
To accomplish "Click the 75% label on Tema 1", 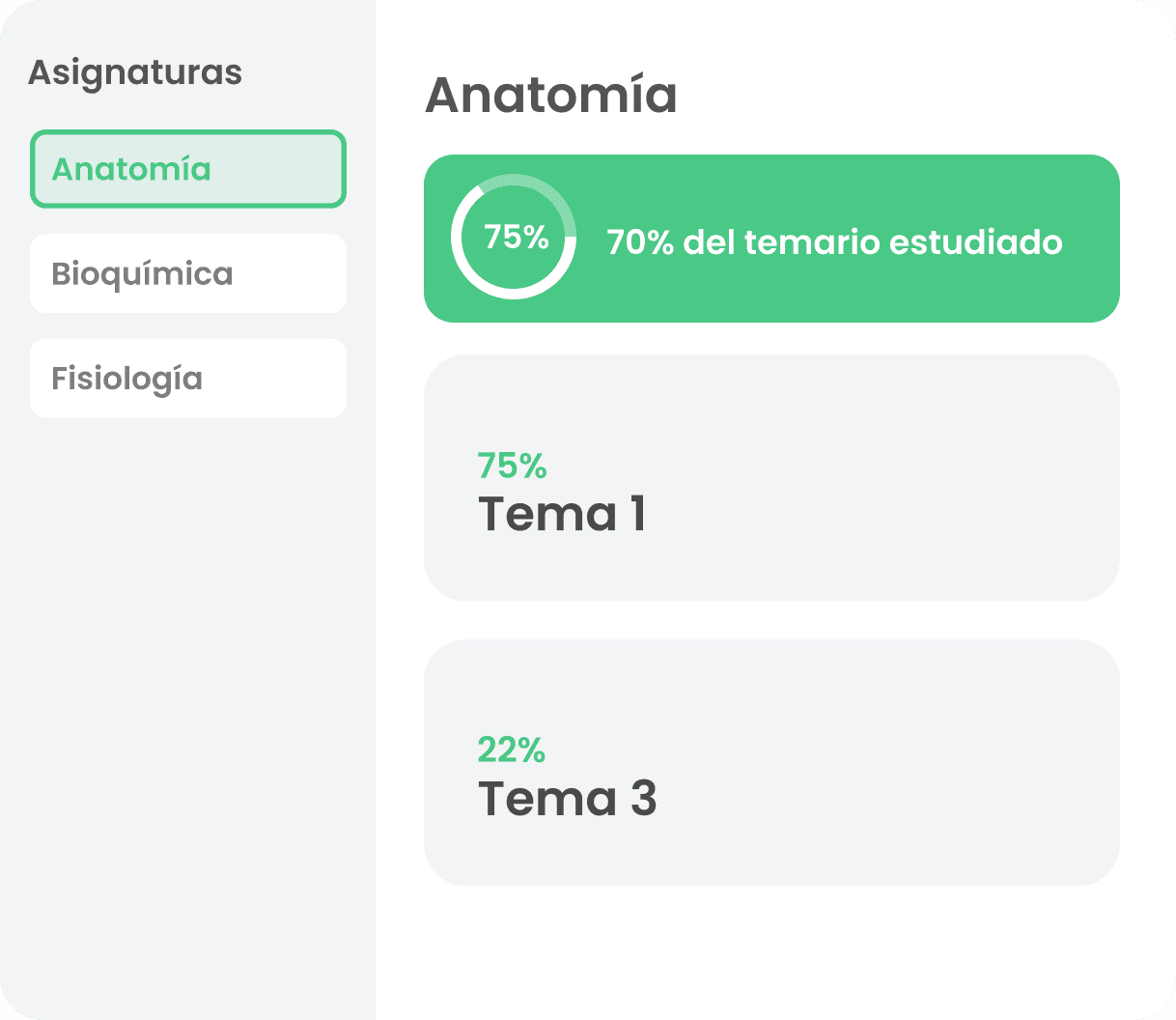I will 513,467.
